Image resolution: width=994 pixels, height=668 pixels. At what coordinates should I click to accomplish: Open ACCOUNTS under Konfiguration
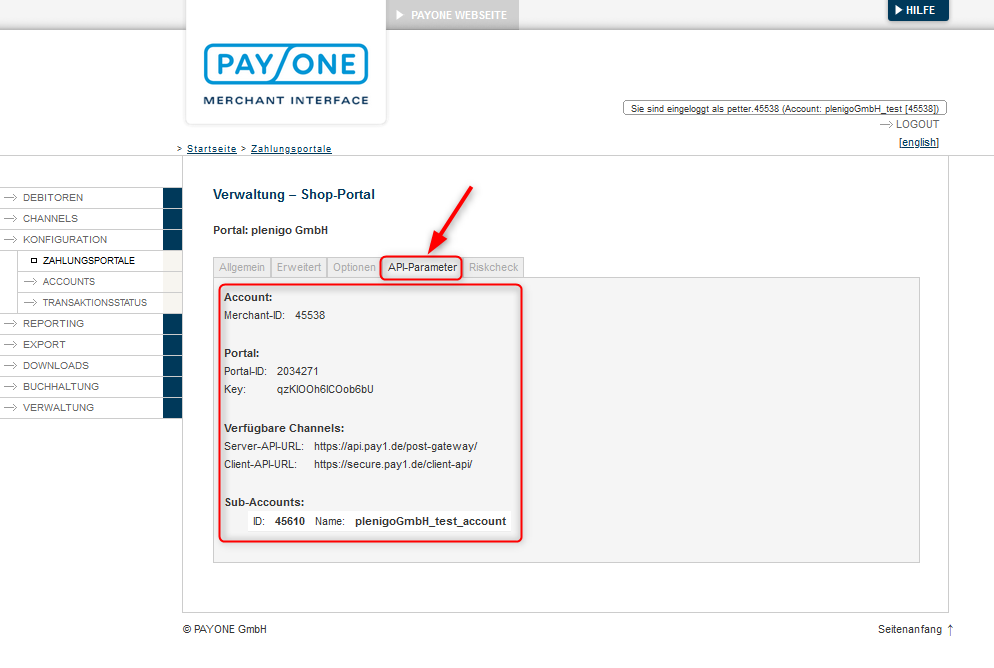[x=68, y=281]
